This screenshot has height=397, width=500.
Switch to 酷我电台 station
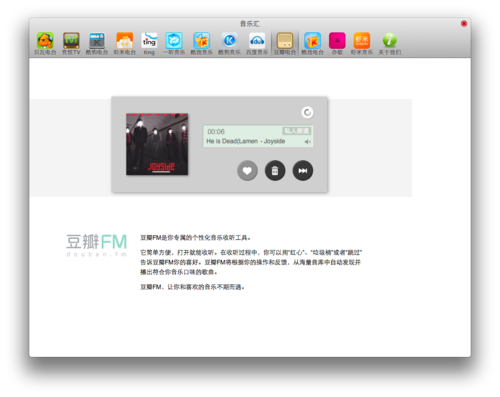(x=312, y=44)
